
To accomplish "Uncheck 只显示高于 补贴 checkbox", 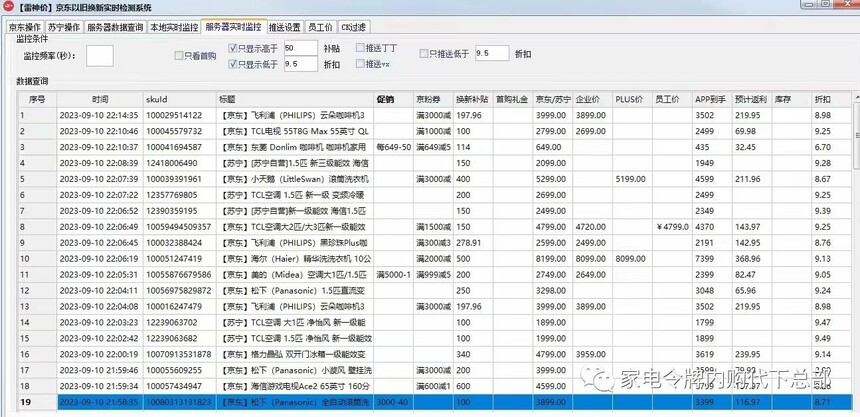I will [233, 48].
